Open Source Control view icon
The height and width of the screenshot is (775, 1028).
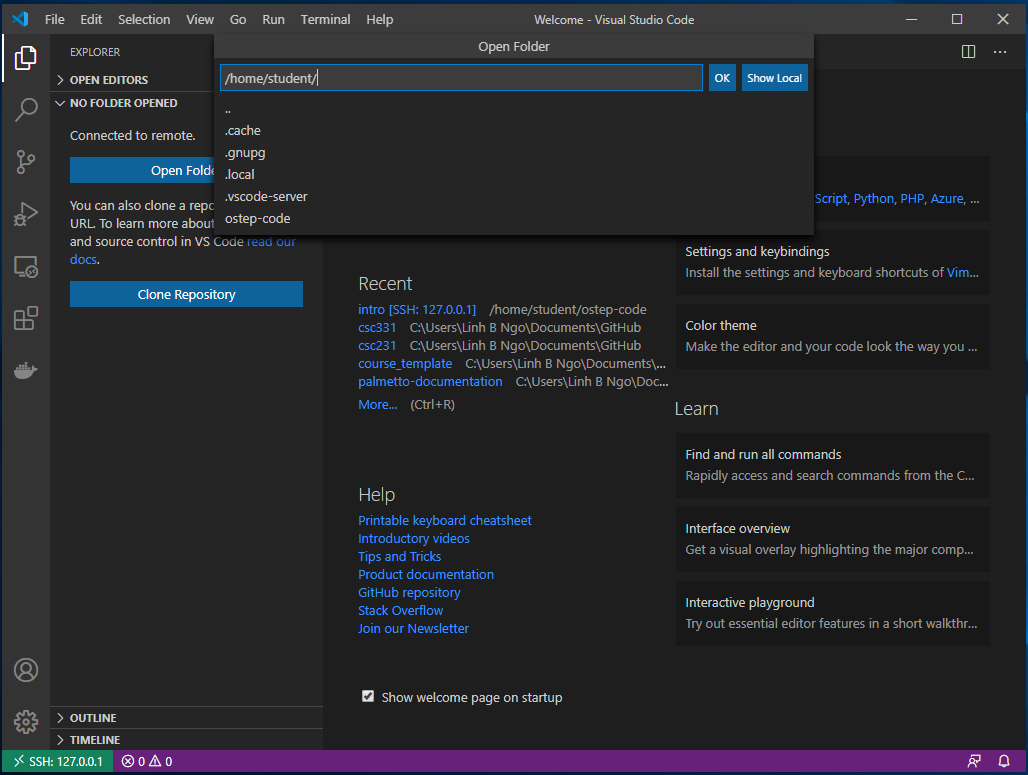coord(26,161)
